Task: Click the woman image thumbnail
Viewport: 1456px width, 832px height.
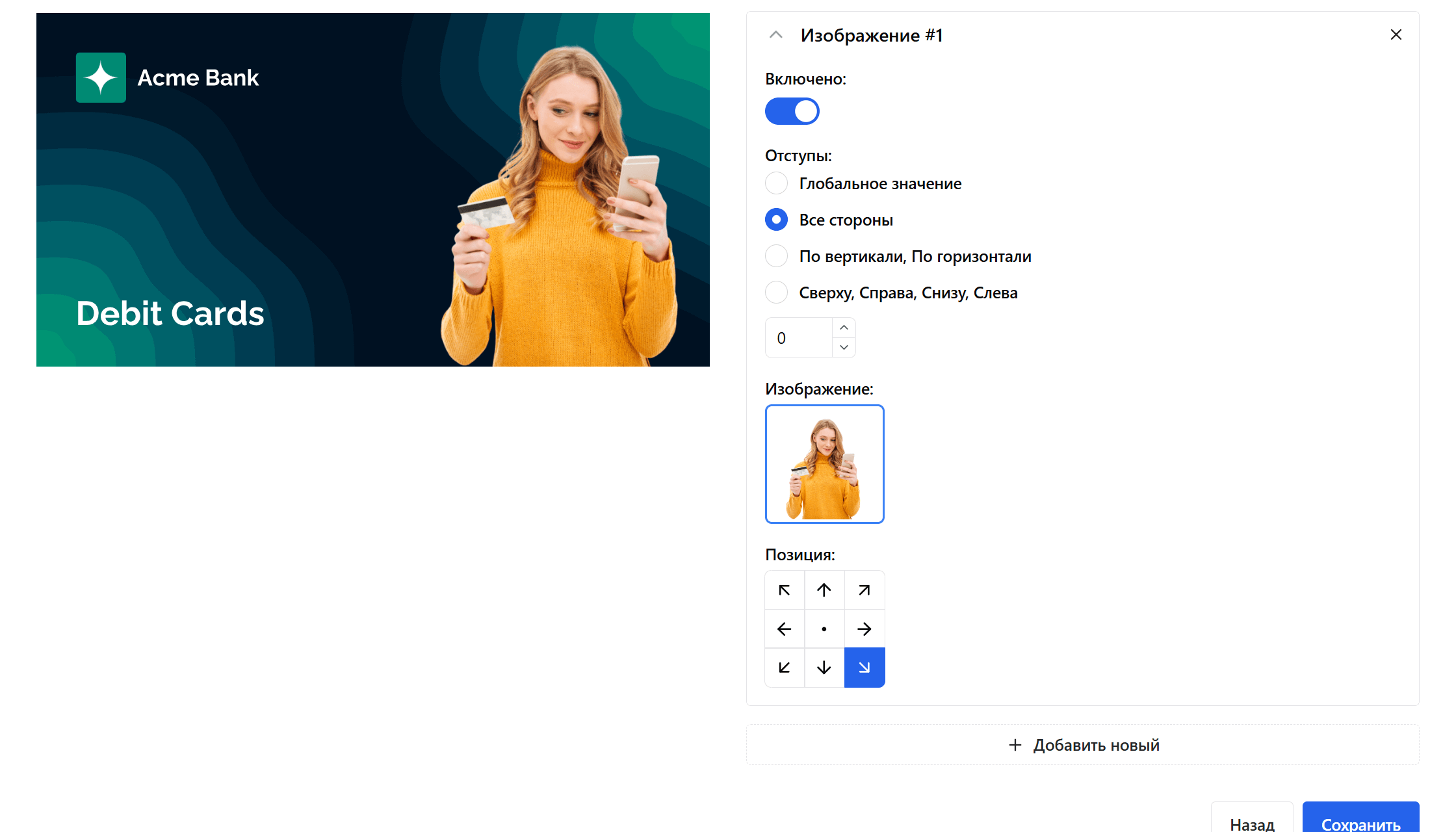Action: pyautogui.click(x=824, y=464)
